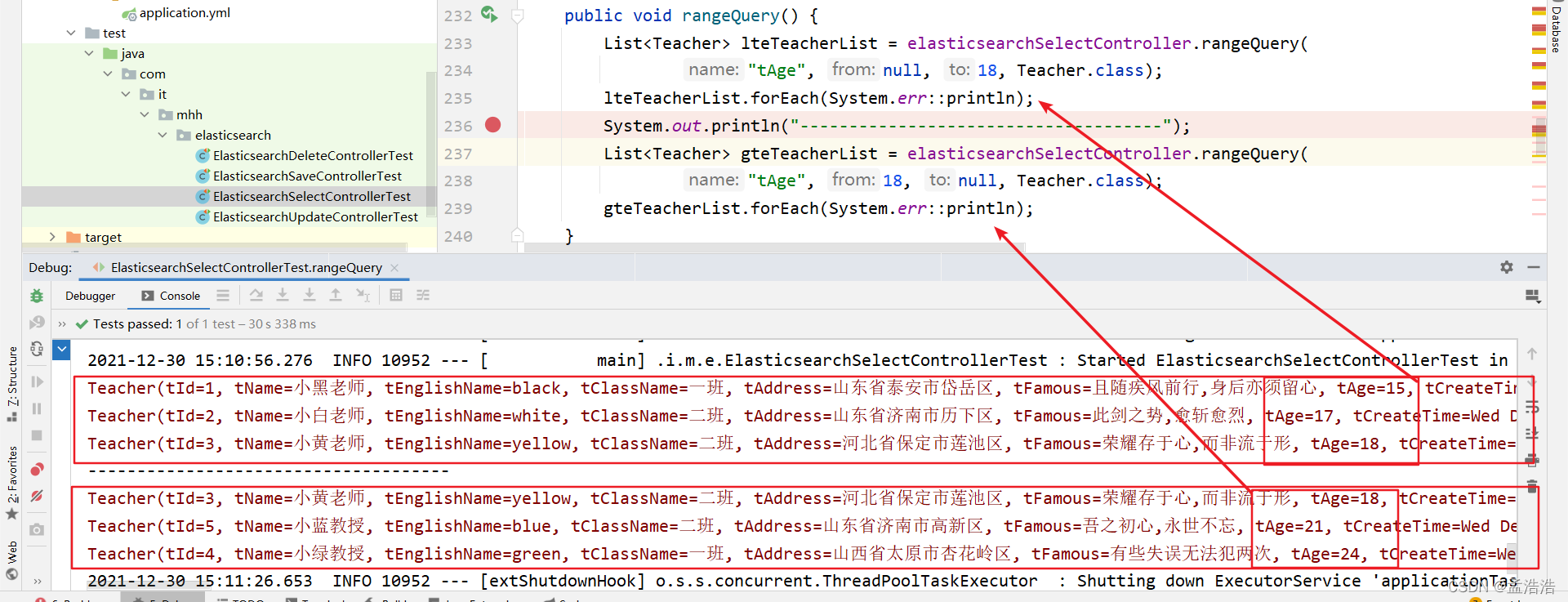Viewport: 1568px width, 602px height.
Task: Hide the Debug tool window
Action: [x=1534, y=267]
